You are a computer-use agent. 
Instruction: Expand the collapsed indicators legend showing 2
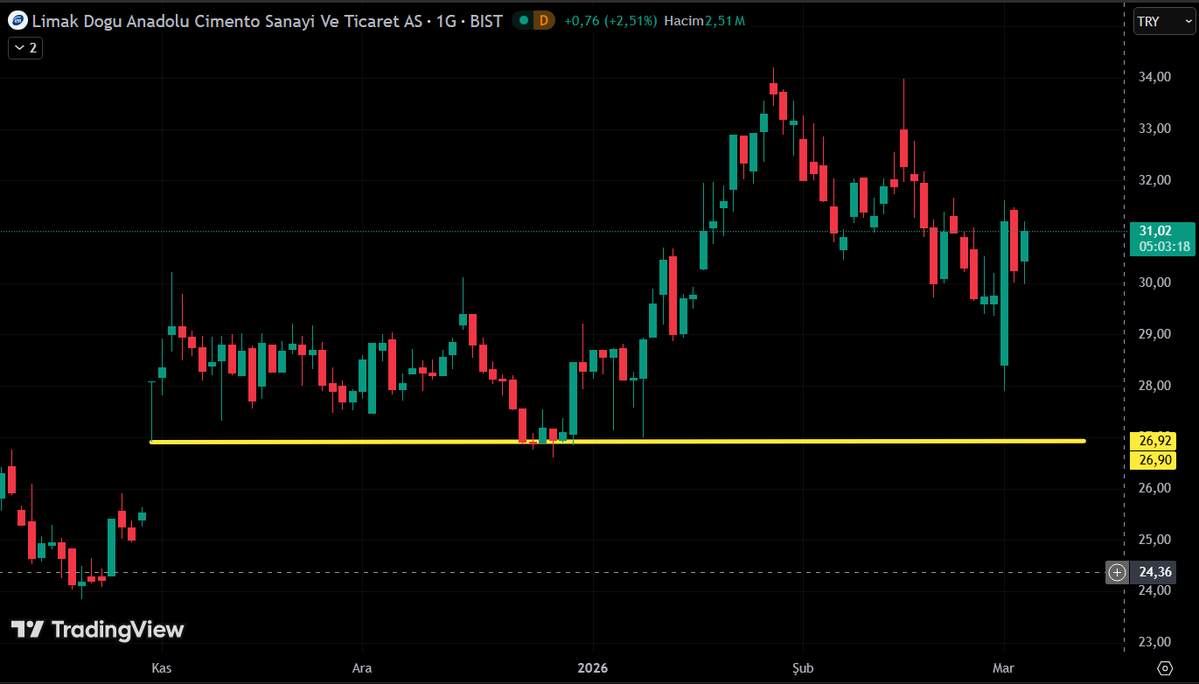(x=25, y=48)
